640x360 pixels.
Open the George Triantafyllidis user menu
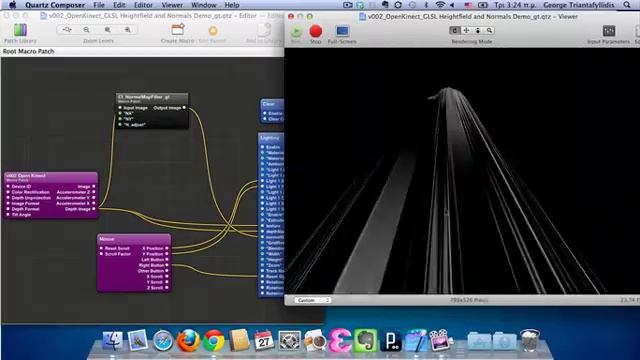578,5
